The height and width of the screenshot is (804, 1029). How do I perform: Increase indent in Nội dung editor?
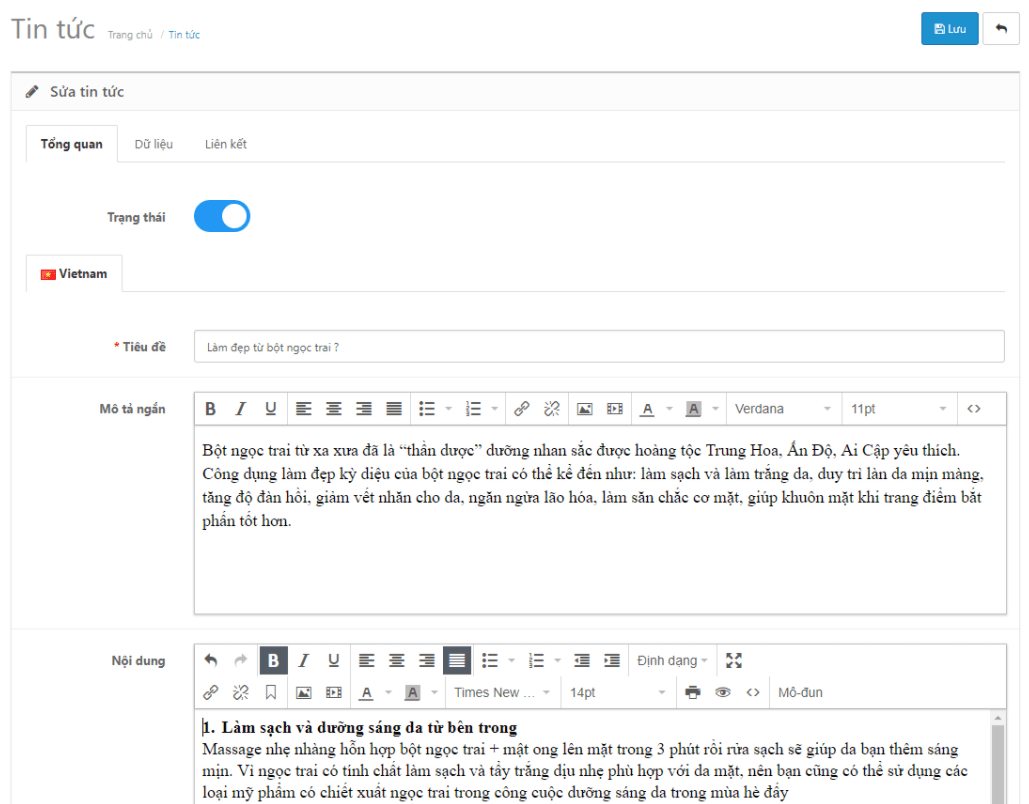coord(612,660)
